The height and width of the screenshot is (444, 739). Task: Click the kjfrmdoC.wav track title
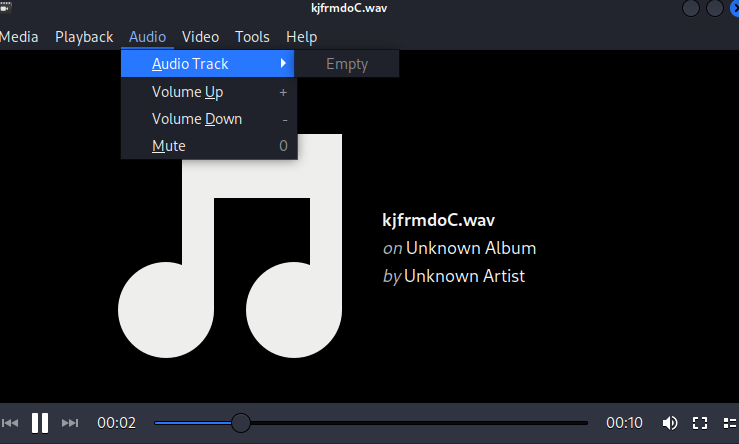[x=438, y=220]
